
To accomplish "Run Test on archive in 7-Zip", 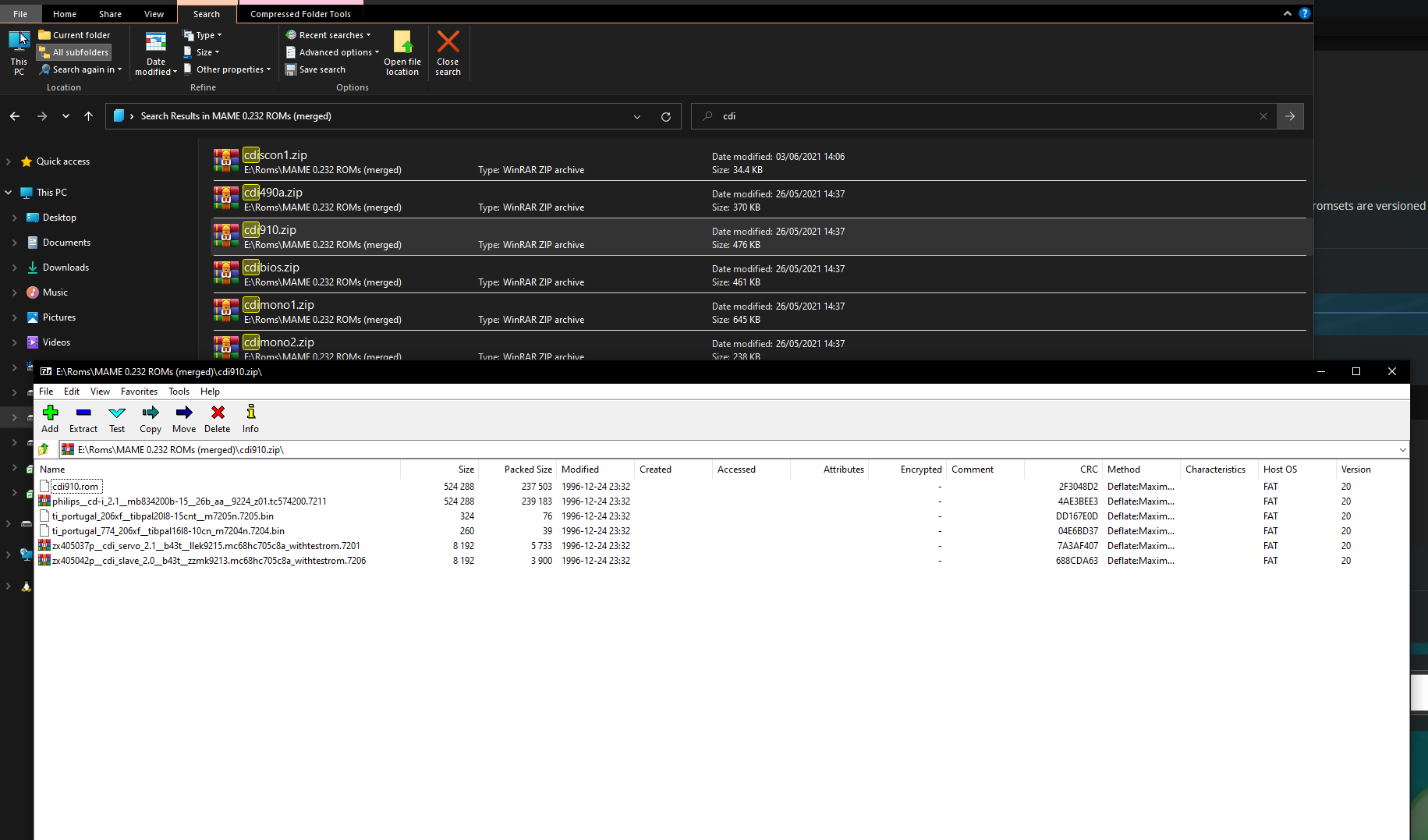I will [x=117, y=419].
